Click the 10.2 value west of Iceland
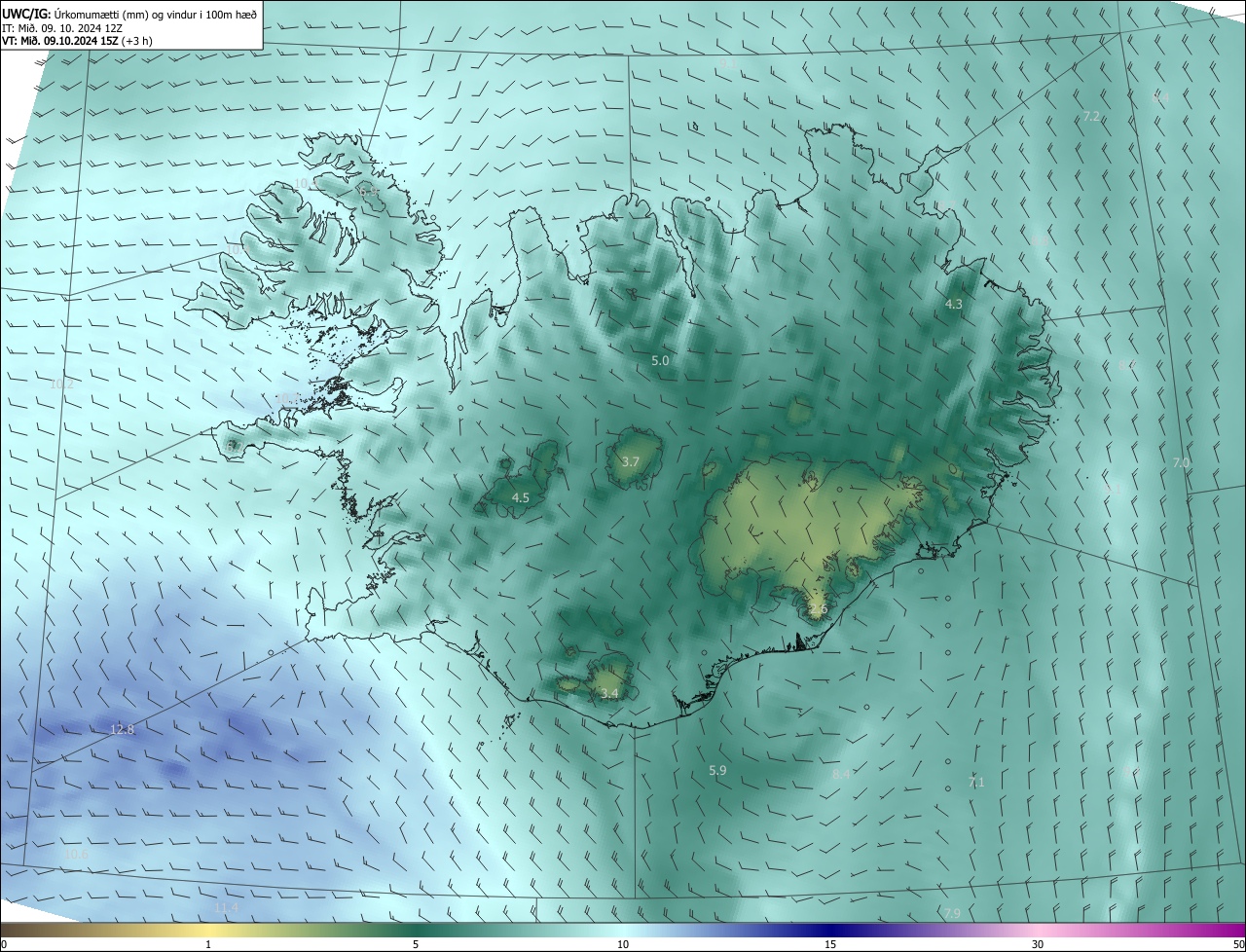The width and height of the screenshot is (1246, 952). click(x=61, y=384)
